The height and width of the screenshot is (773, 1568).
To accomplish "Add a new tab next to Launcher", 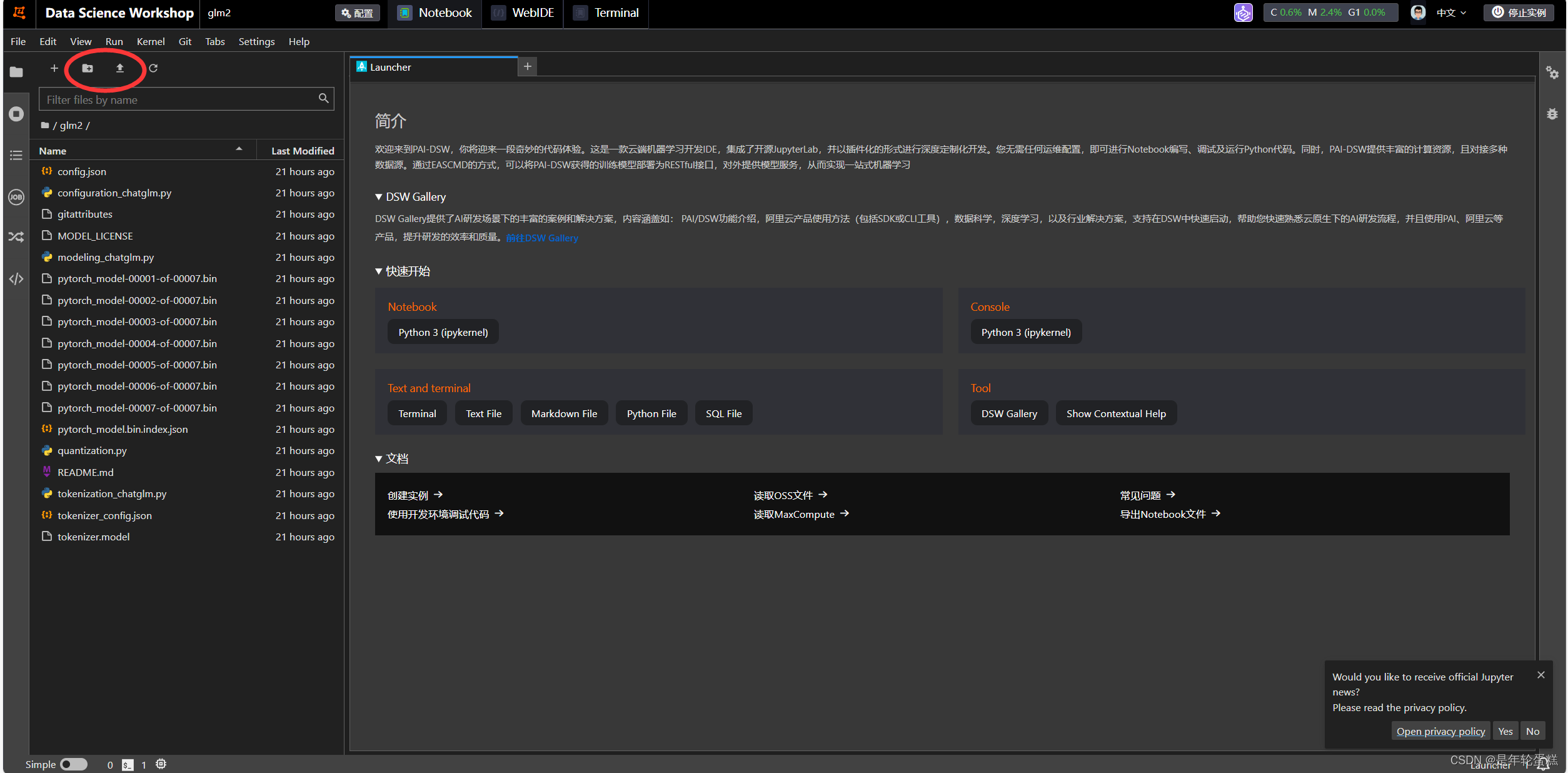I will coord(528,66).
